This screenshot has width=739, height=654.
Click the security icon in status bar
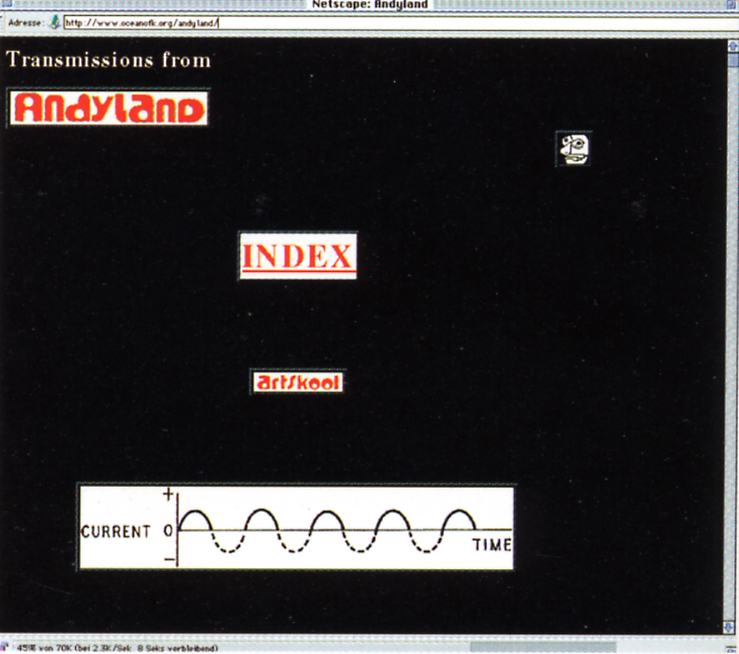point(4,647)
